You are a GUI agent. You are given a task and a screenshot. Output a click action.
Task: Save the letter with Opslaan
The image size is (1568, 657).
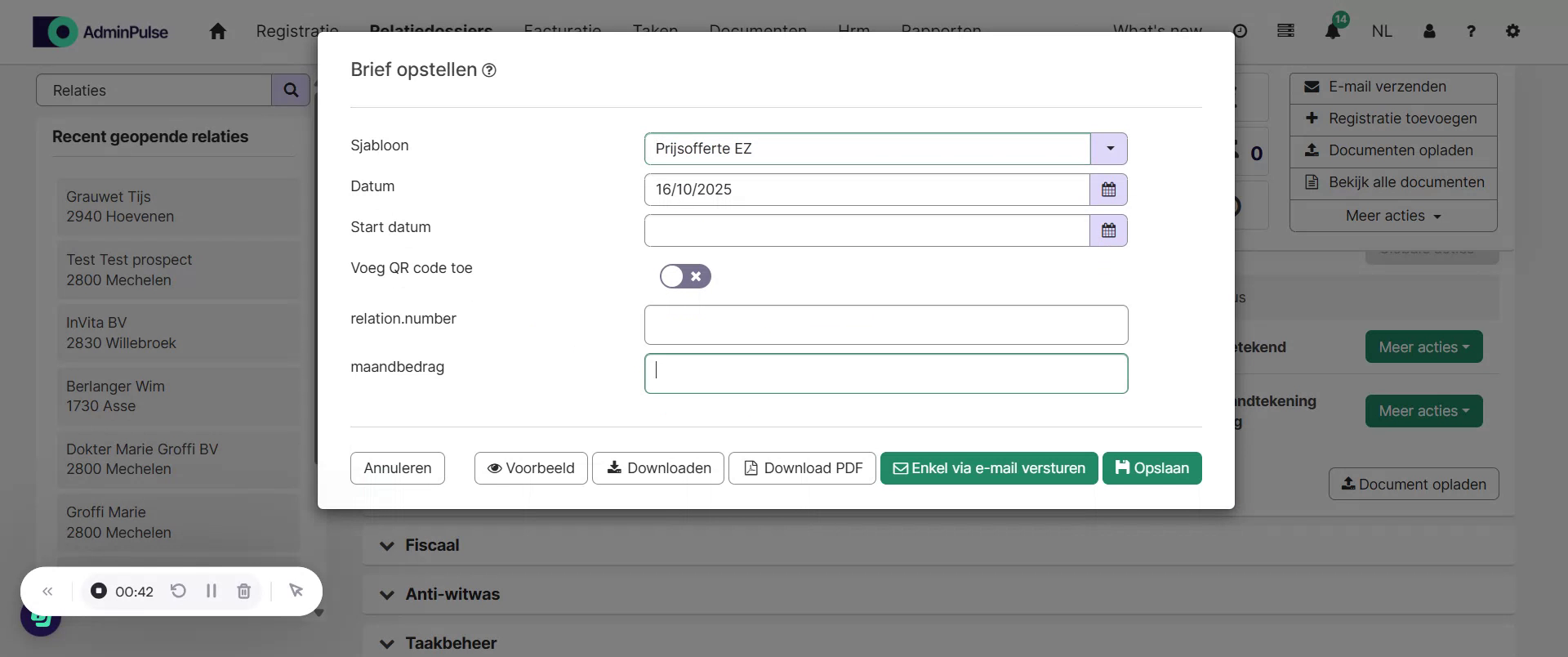click(1152, 468)
